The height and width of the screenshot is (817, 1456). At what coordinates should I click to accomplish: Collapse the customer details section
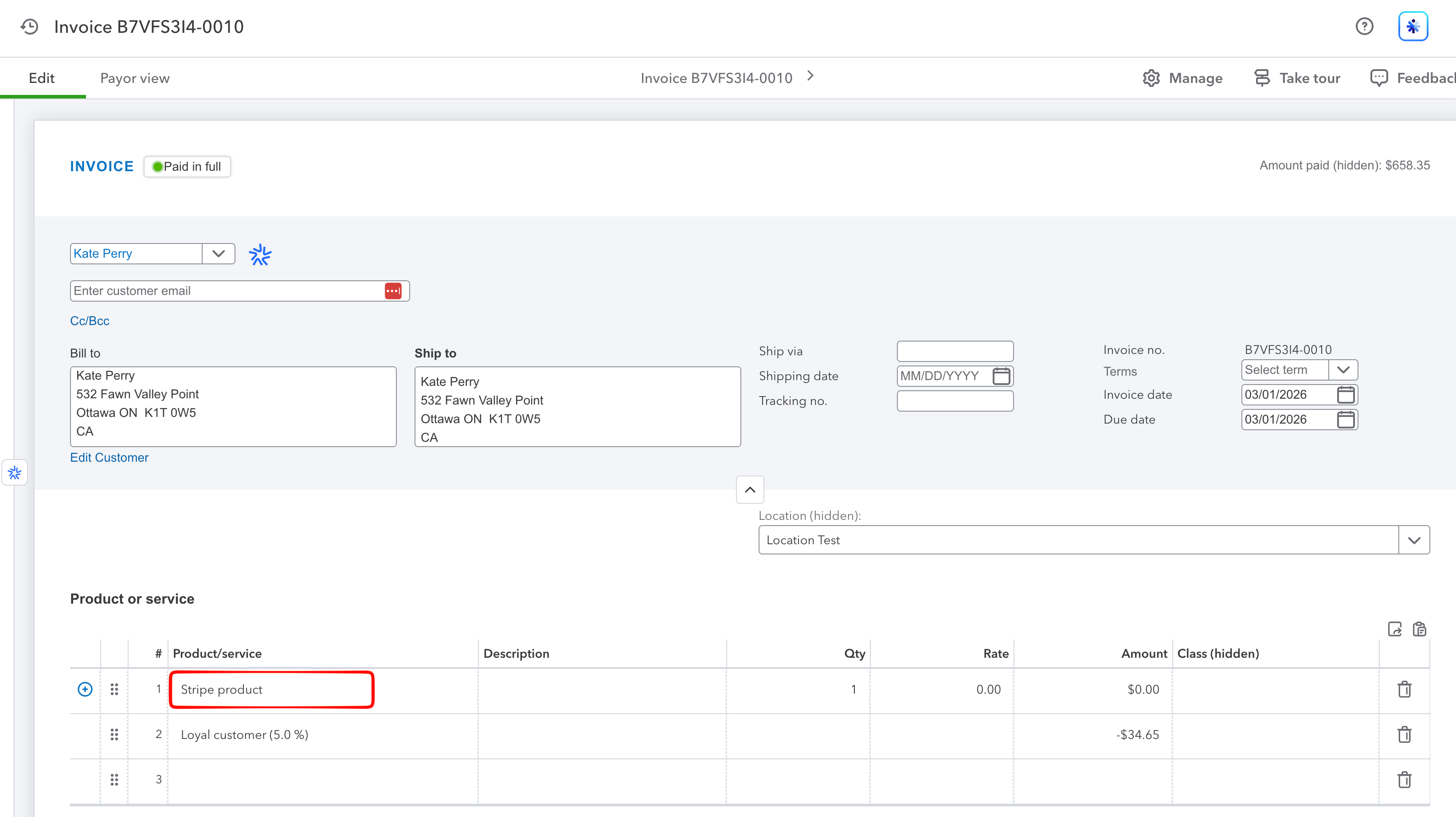(750, 490)
